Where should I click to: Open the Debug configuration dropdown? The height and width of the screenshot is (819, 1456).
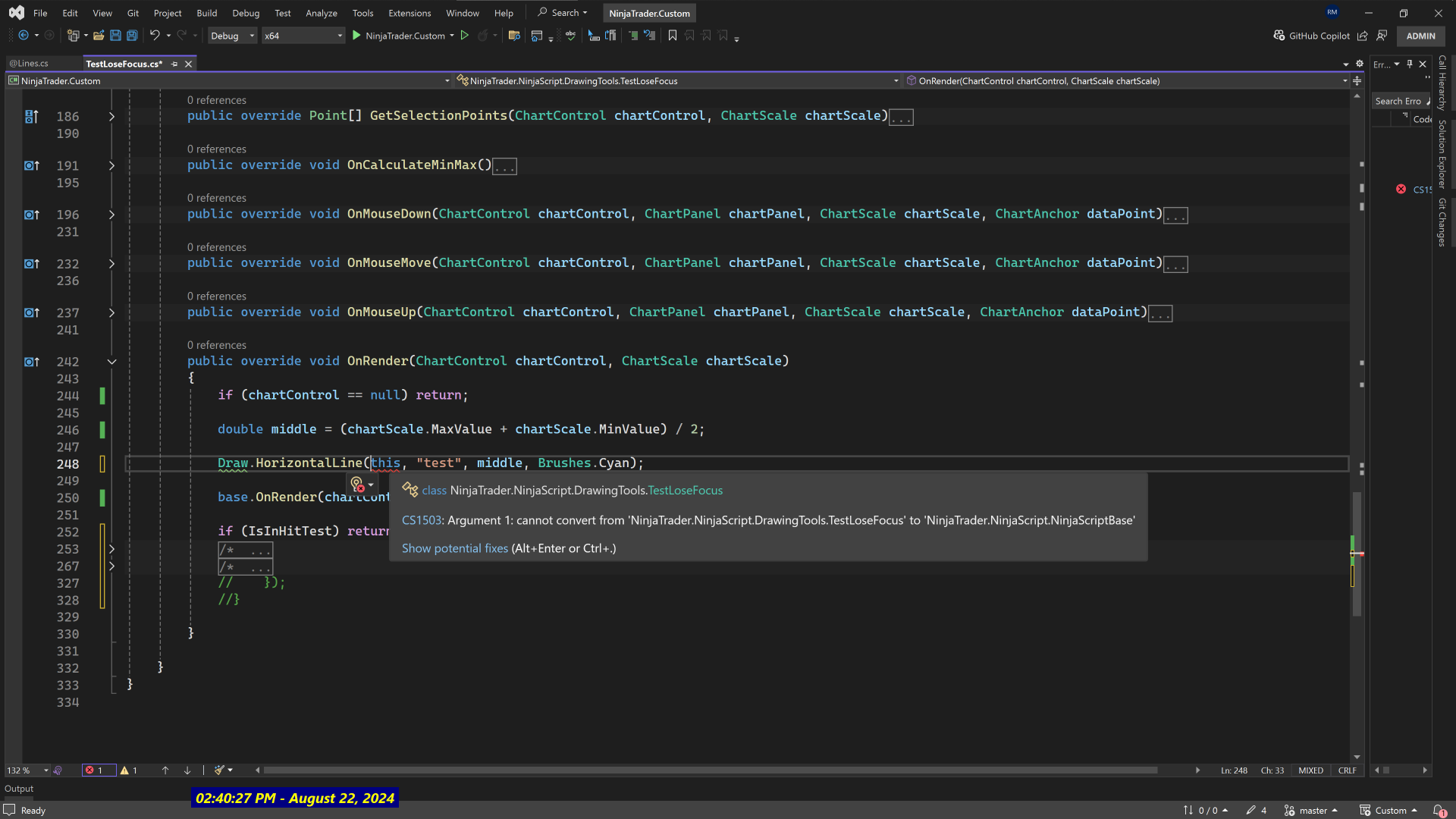(232, 36)
